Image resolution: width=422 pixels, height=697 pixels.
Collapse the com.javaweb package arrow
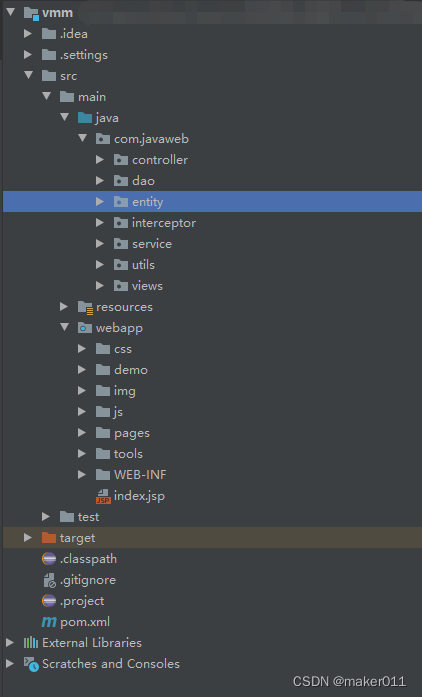tap(82, 138)
